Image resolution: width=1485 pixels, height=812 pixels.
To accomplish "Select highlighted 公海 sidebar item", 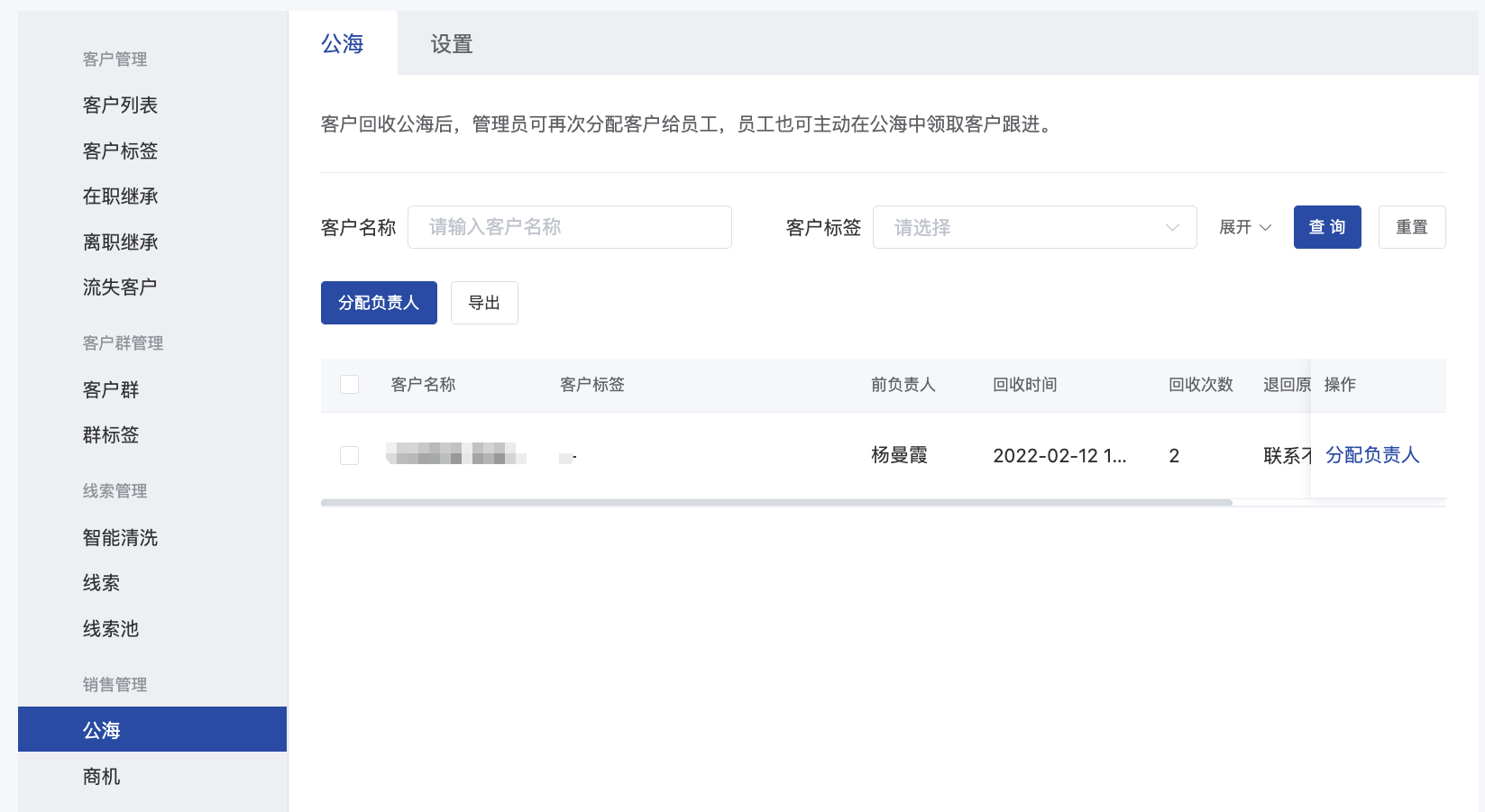I will [x=152, y=729].
